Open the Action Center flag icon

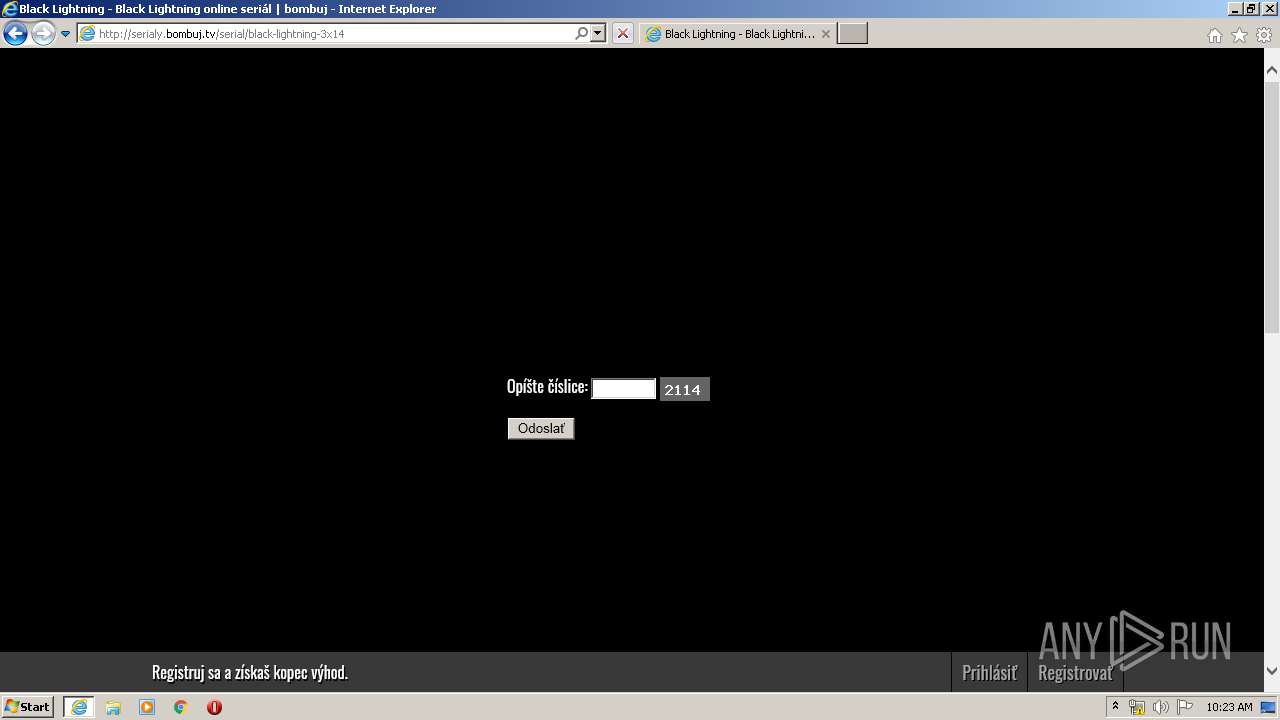click(x=1185, y=707)
